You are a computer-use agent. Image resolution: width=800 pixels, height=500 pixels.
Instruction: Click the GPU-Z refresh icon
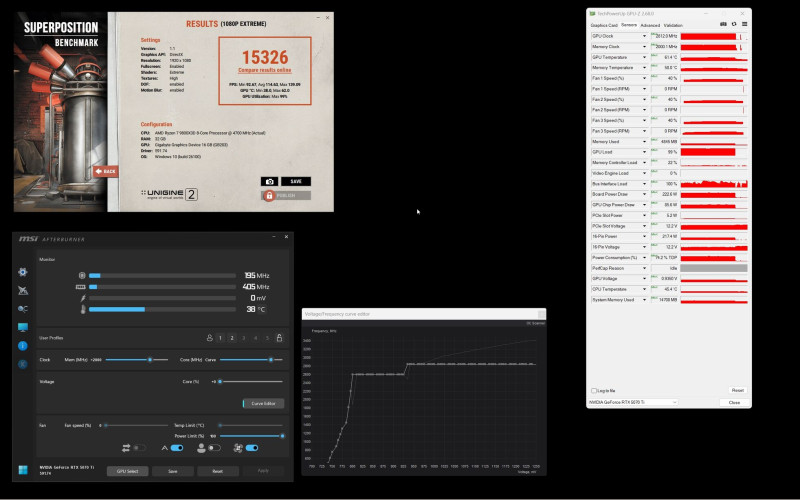point(734,24)
